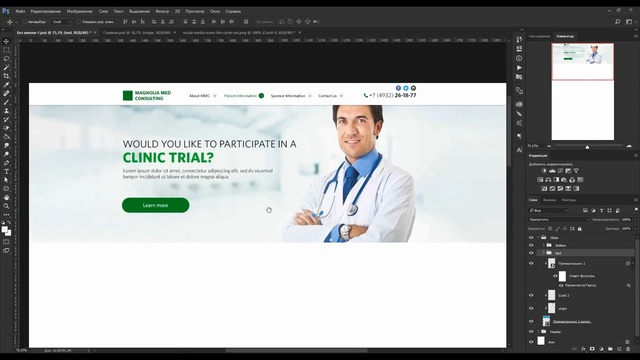Create new adjustment layer icon
The image size is (640, 360).
click(601, 349)
